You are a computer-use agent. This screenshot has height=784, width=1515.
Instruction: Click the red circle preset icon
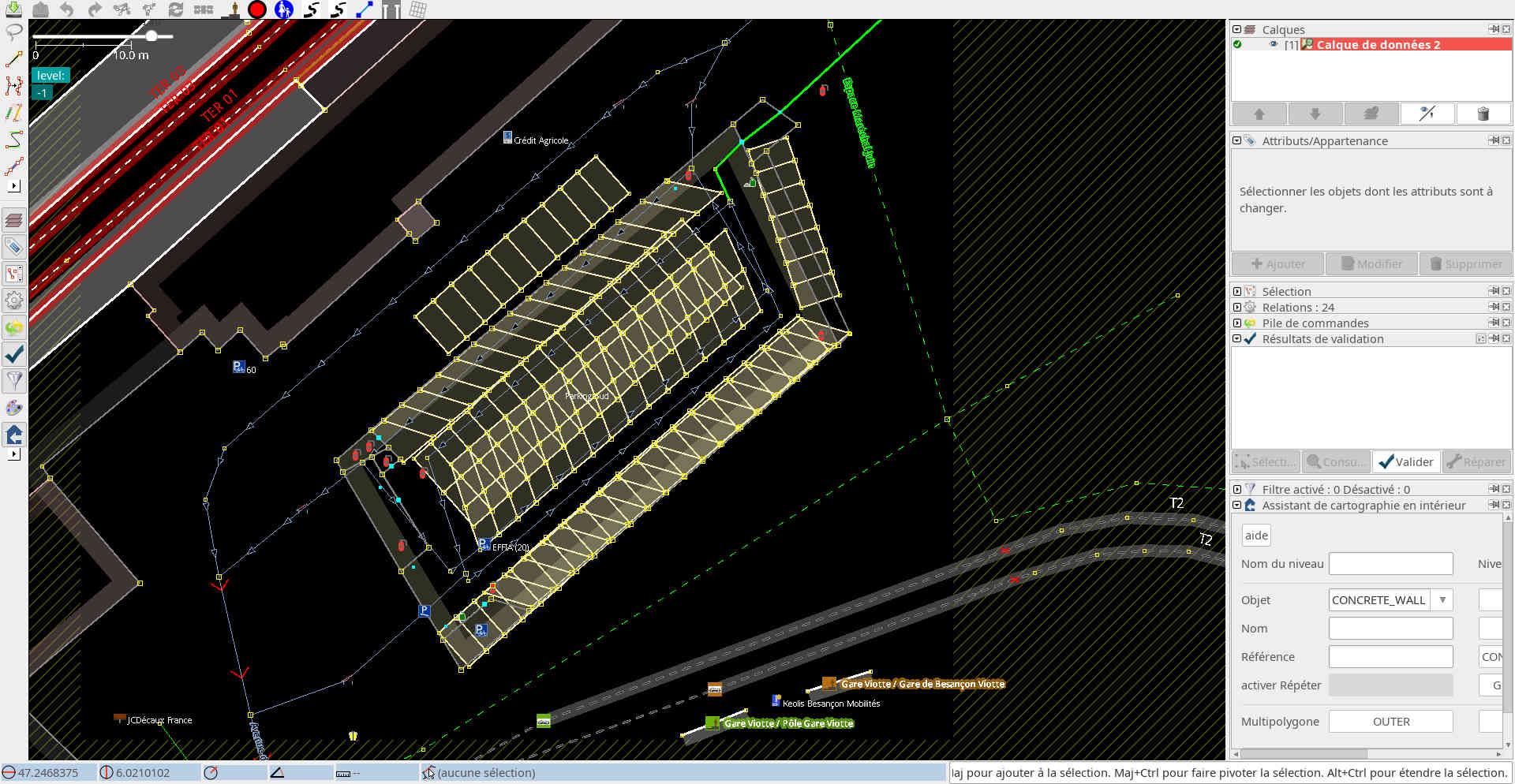[256, 9]
